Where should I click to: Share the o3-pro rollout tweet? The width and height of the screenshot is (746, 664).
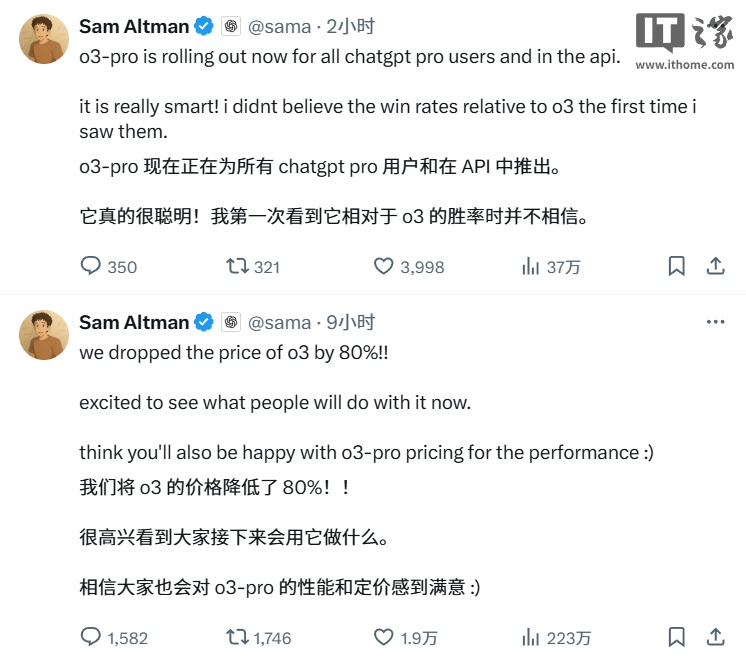pyautogui.click(x=716, y=266)
